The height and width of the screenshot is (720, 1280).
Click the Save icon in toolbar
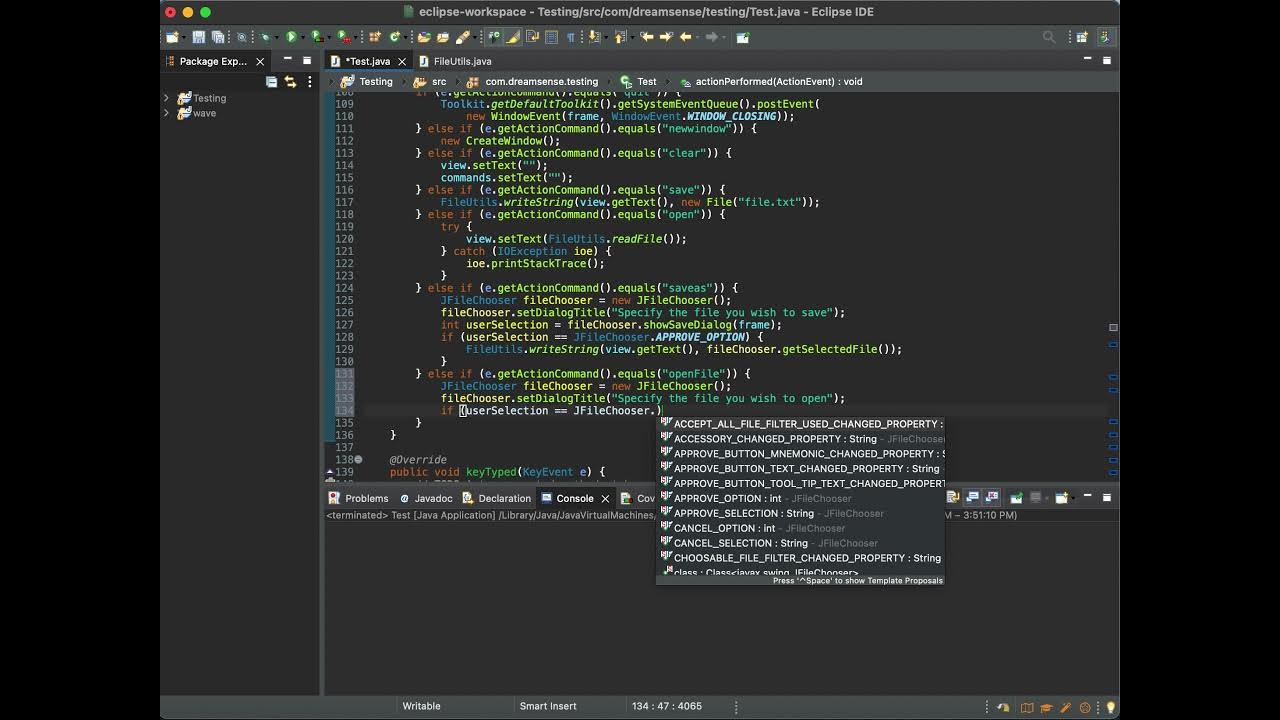coord(198,37)
